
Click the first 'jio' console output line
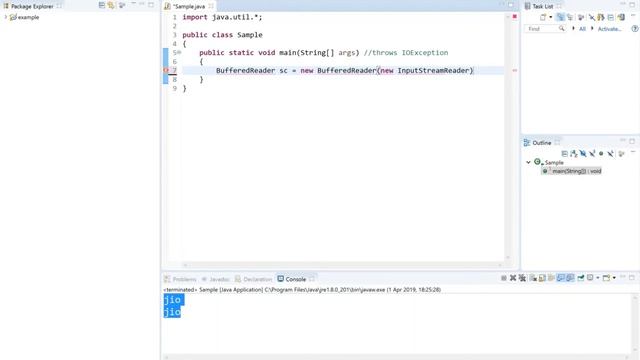pyautogui.click(x=173, y=300)
